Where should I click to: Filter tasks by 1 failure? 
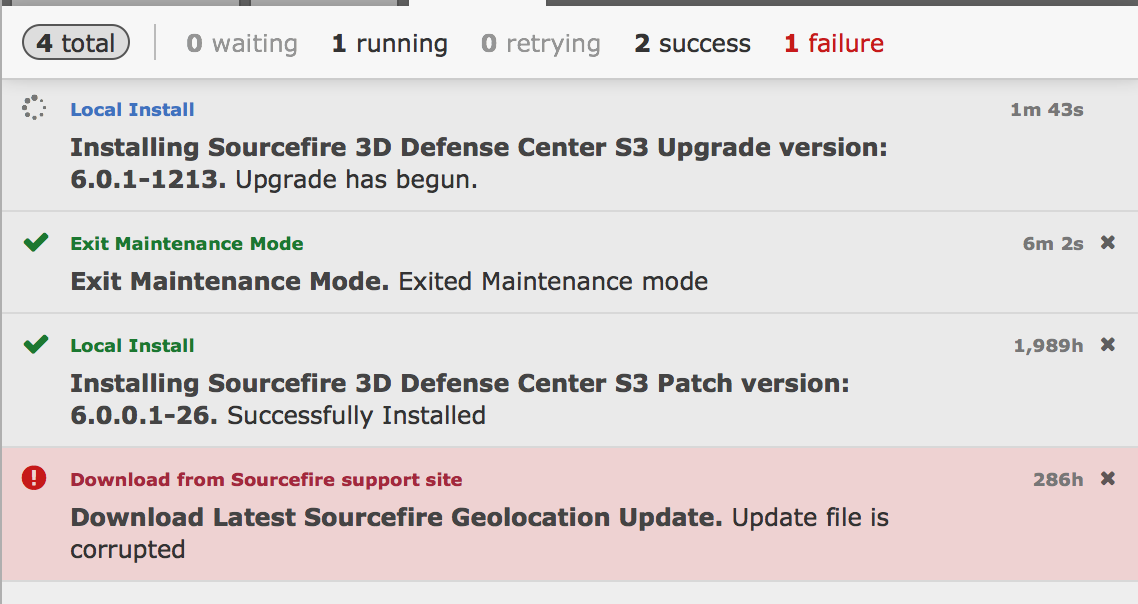tap(834, 44)
